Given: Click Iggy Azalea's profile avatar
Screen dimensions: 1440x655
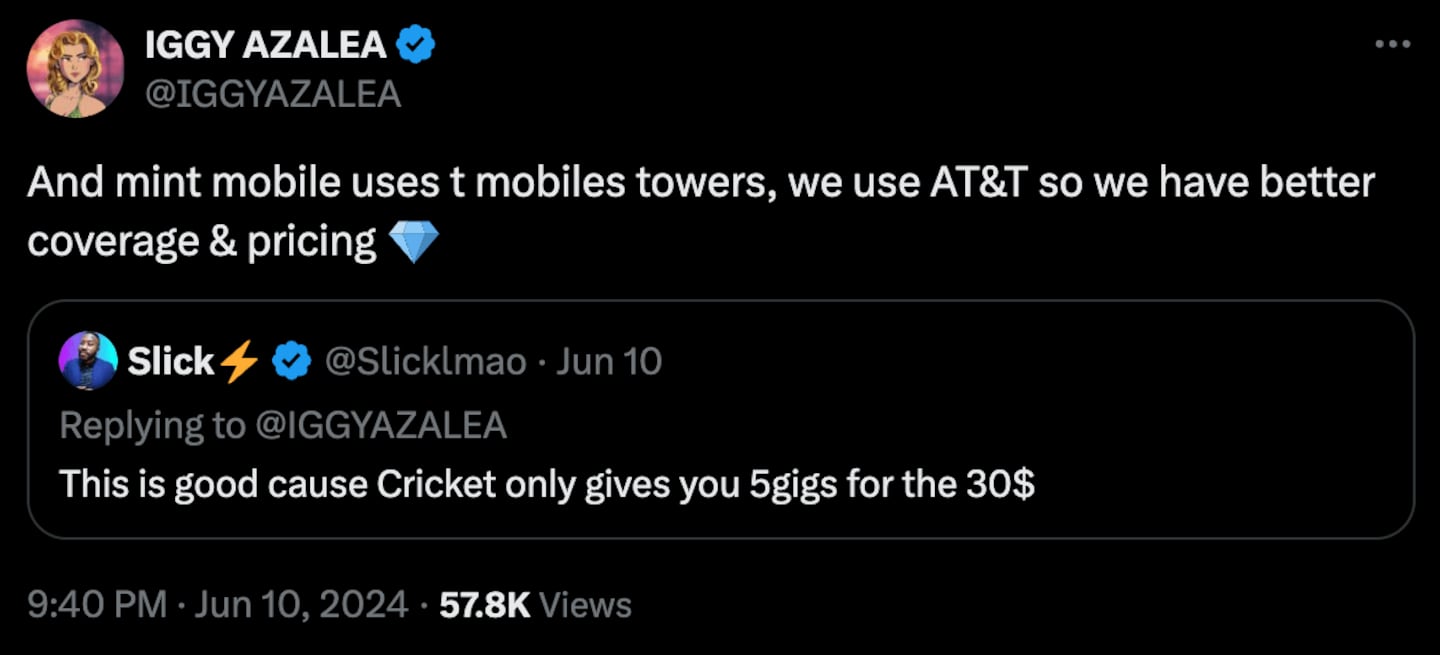Looking at the screenshot, I should [x=75, y=69].
